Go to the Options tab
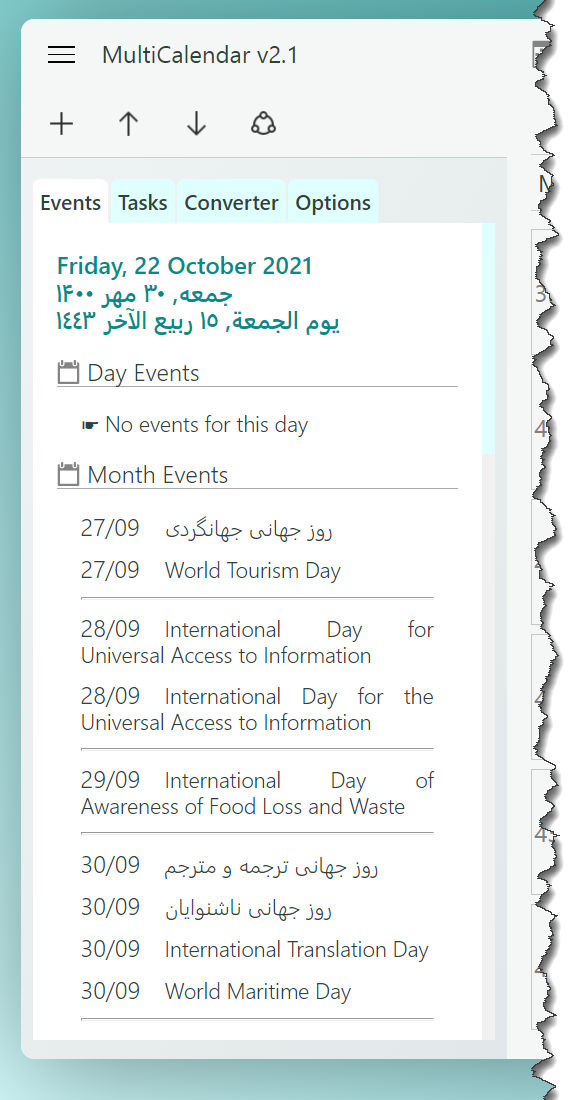This screenshot has width=580, height=1100. pos(333,203)
